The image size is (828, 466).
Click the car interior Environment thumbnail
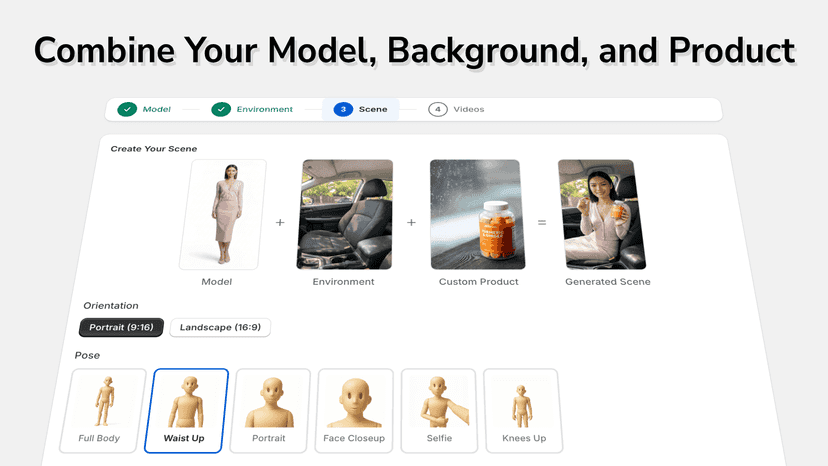point(345,215)
